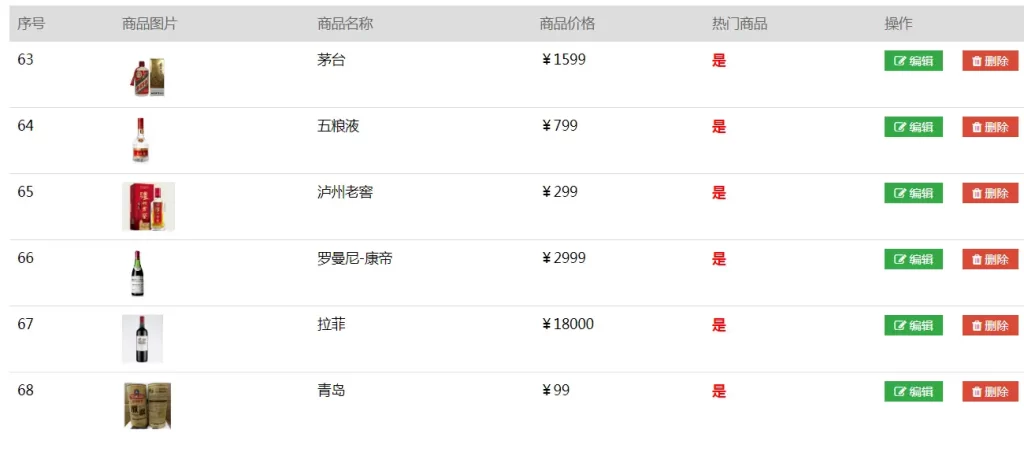Click the edit button for 茅台
Image resolution: width=1024 pixels, height=452 pixels.
pos(913,61)
